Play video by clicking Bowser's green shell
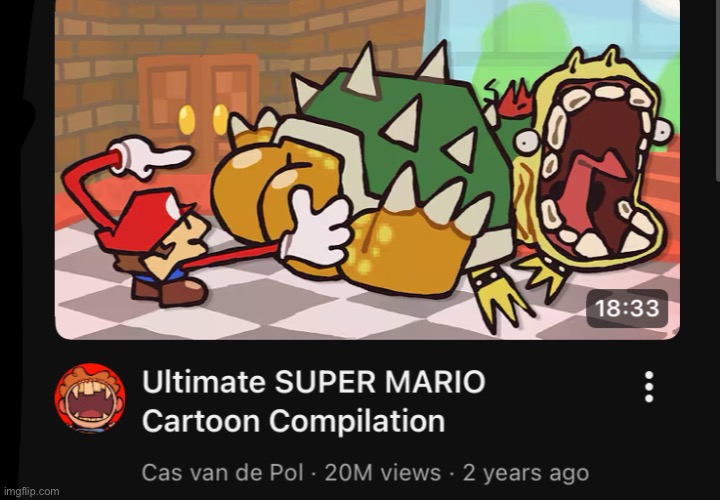The width and height of the screenshot is (720, 500). tap(404, 138)
